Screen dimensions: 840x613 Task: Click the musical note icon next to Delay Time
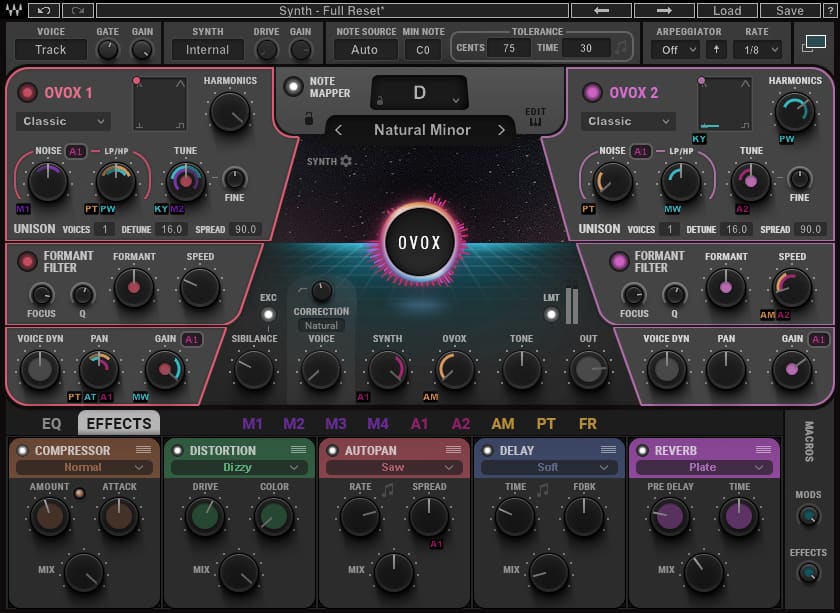(541, 487)
